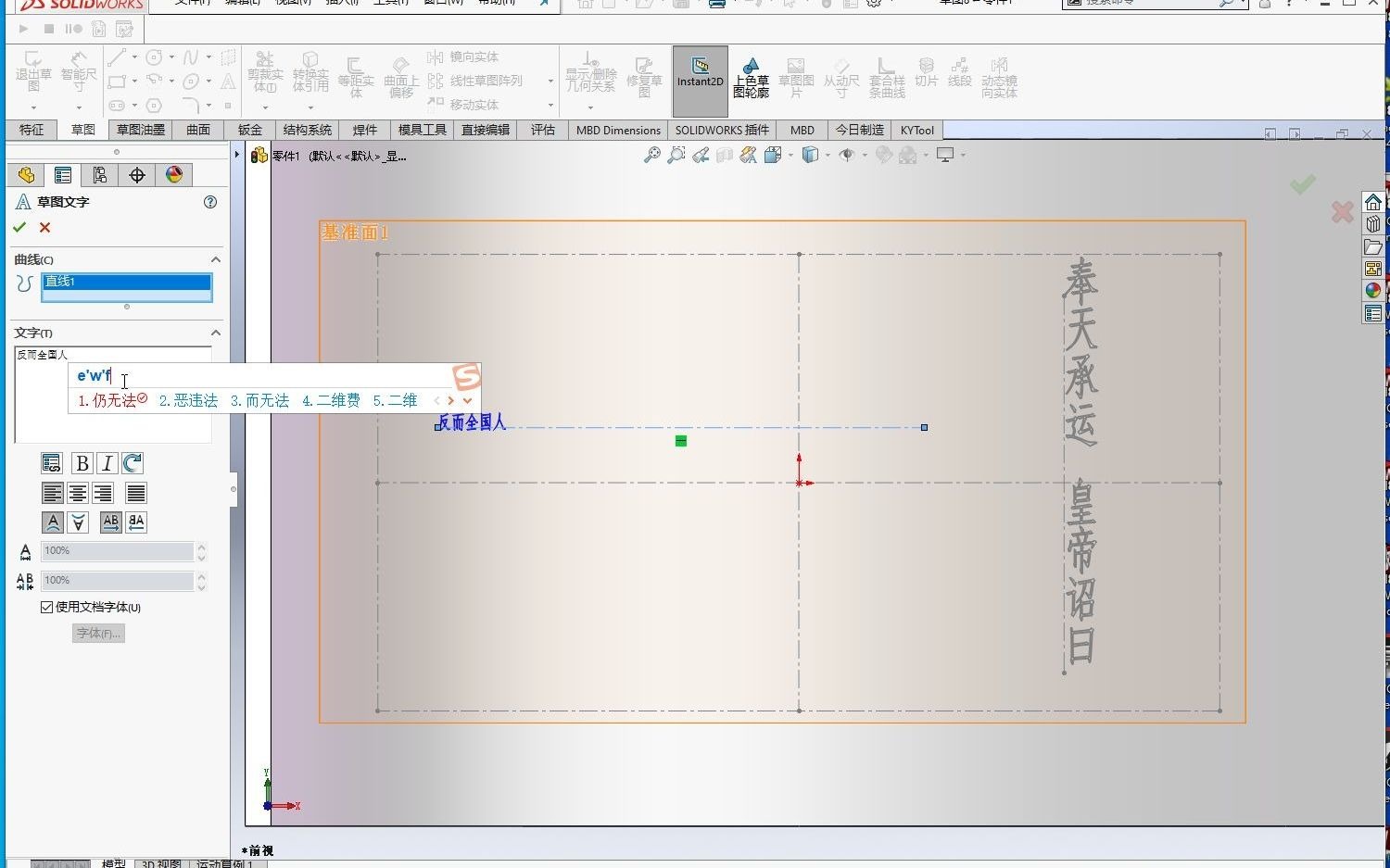Open Hide/Show Items dropdown arrow

pyautogui.click(x=865, y=156)
